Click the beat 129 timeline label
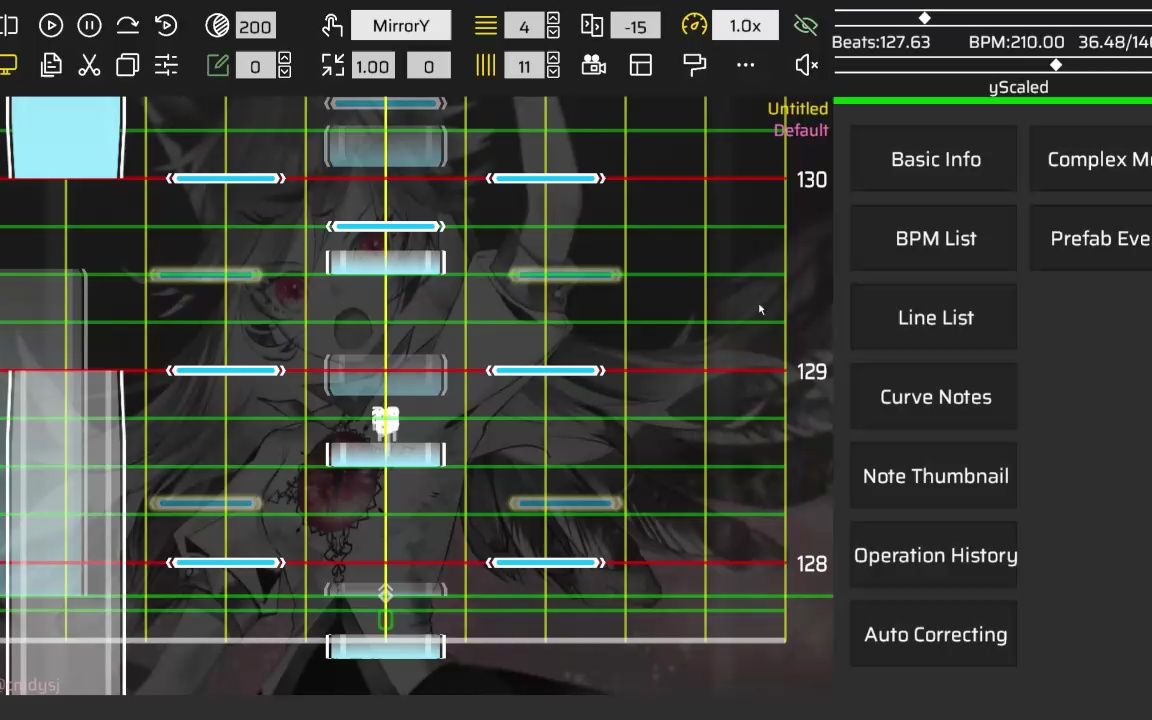The width and height of the screenshot is (1152, 720). click(812, 372)
